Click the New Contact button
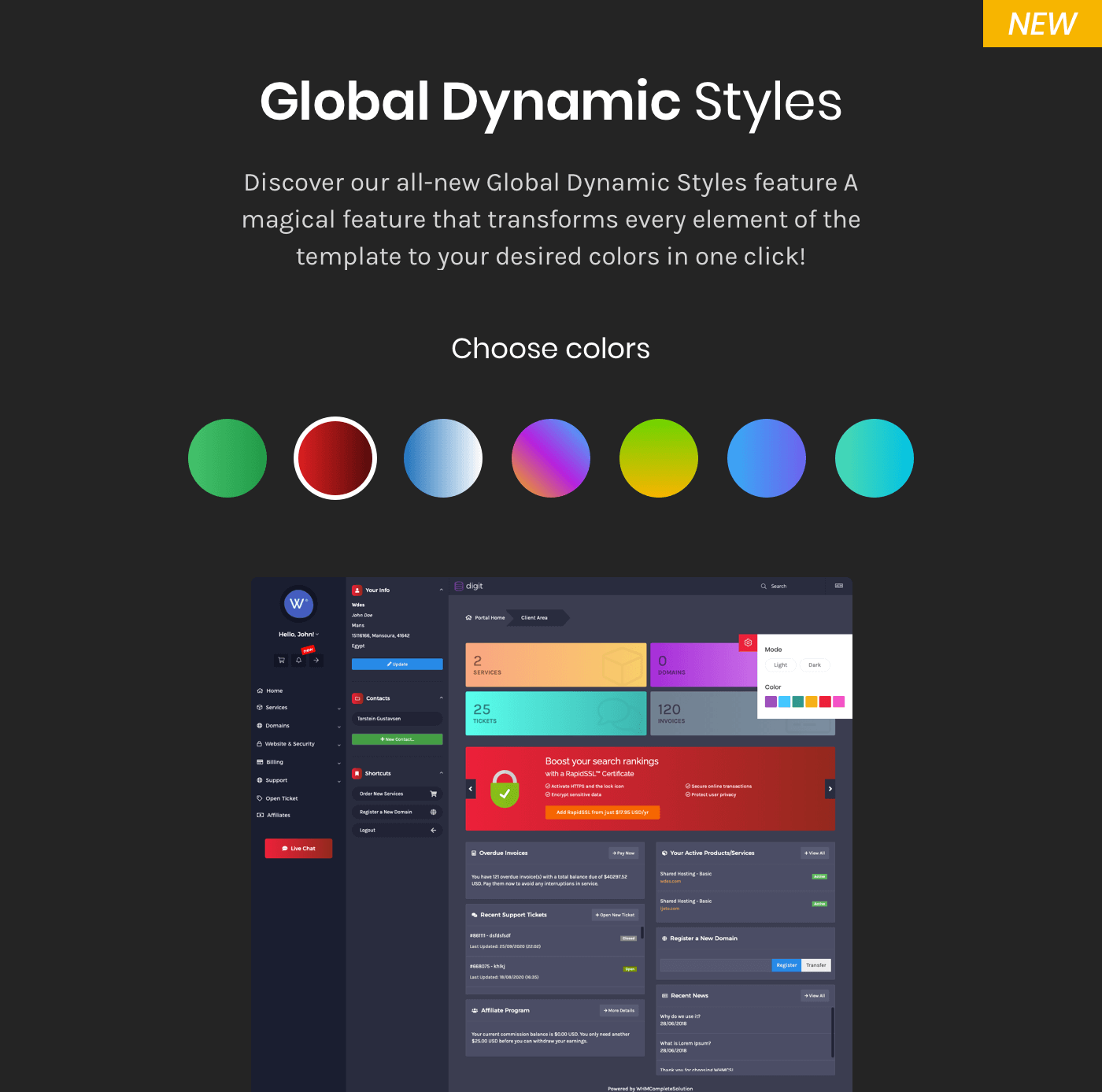 397,739
